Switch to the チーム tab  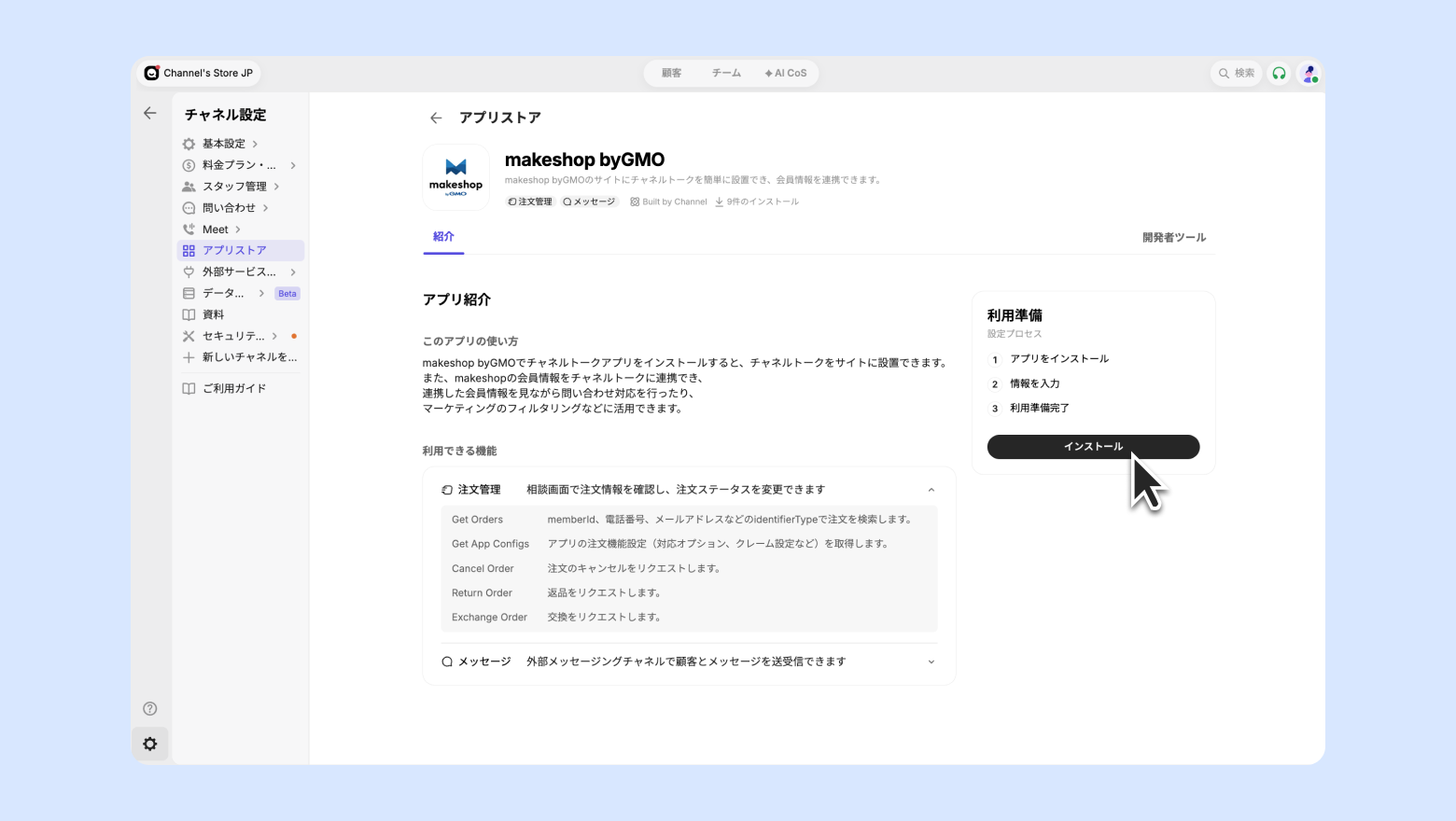(726, 73)
